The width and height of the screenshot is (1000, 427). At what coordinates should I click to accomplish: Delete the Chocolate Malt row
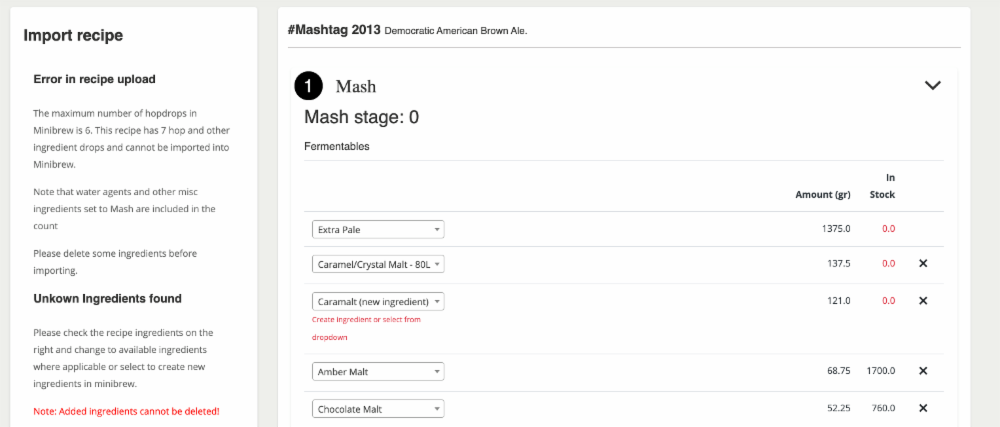[922, 409]
